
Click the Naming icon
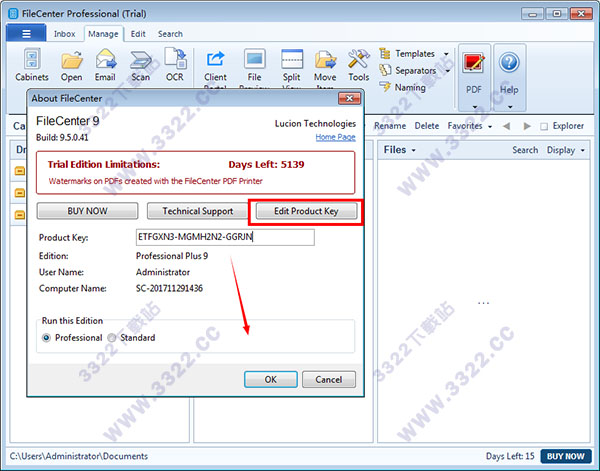385,87
